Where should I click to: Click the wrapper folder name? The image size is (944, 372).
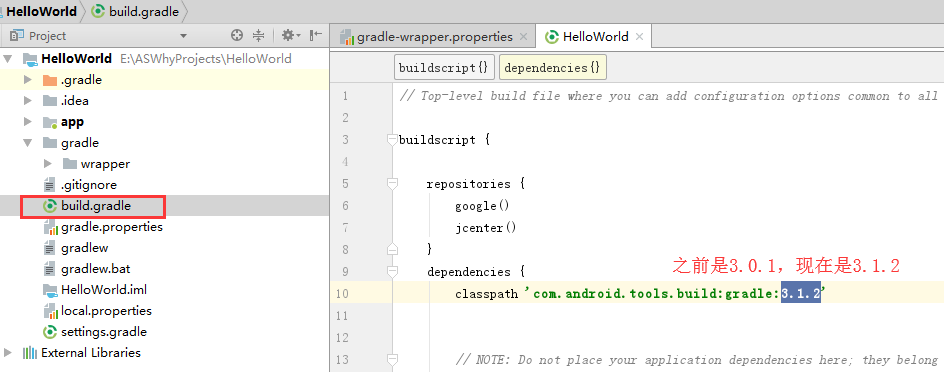click(x=105, y=164)
